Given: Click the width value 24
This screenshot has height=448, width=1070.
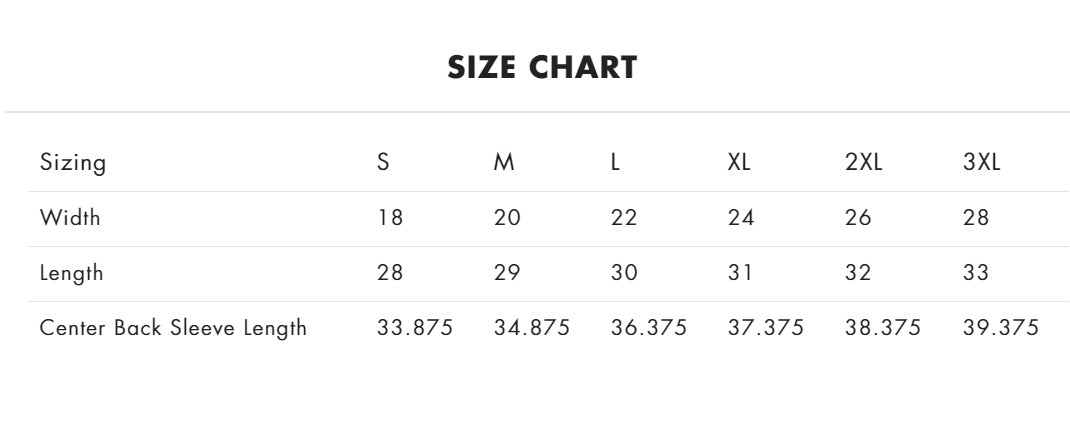Looking at the screenshot, I should coord(740,218).
